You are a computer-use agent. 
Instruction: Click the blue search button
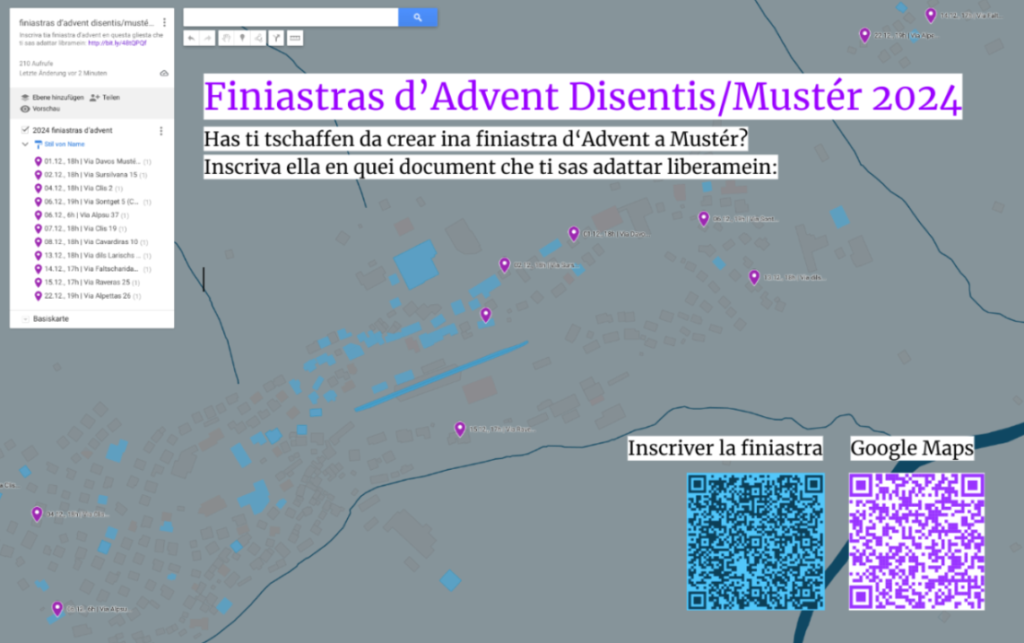tap(417, 17)
